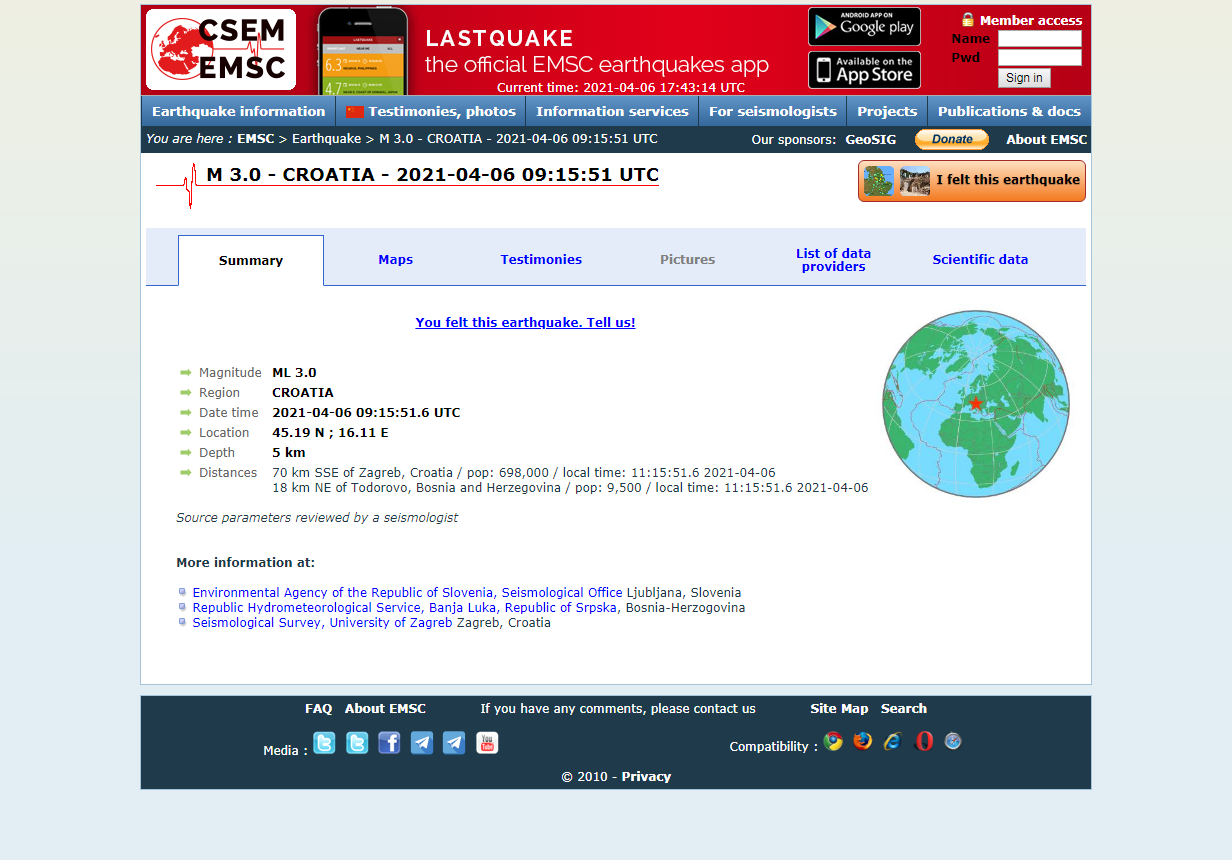
Task: Click the Name login field
Action: pyautogui.click(x=1039, y=38)
